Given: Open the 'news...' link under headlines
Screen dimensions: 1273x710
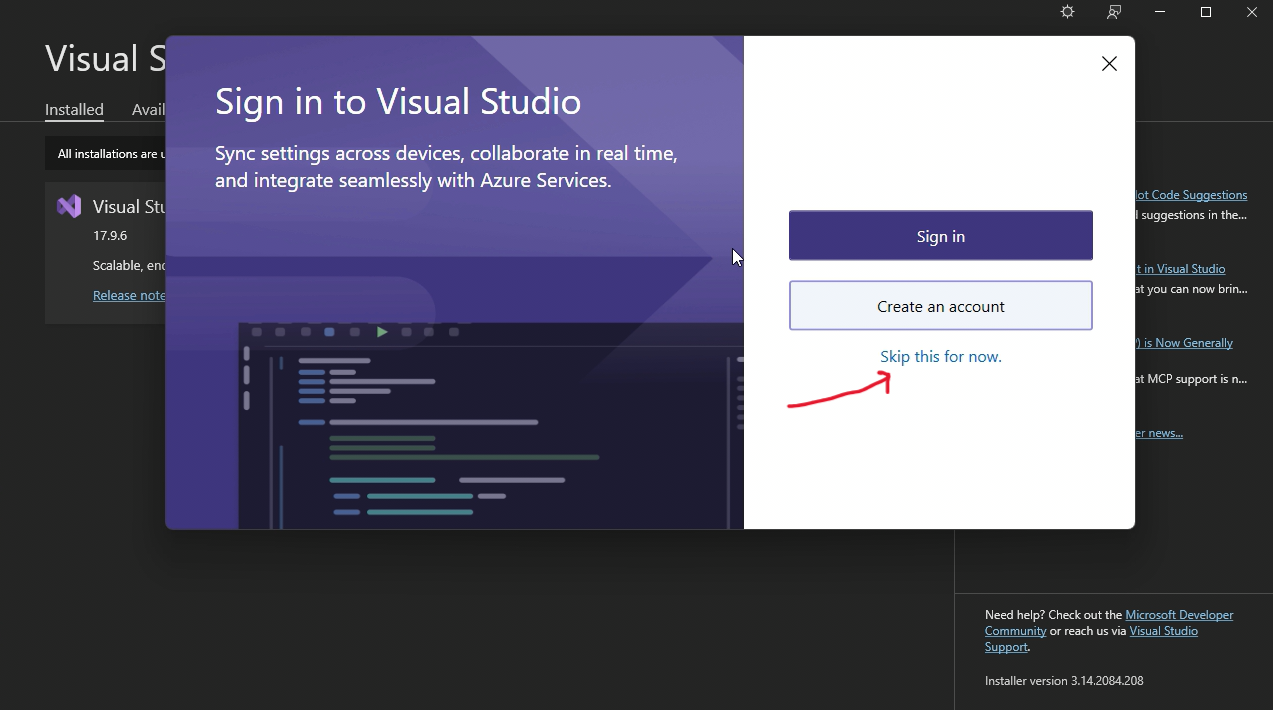Looking at the screenshot, I should pyautogui.click(x=1159, y=433).
